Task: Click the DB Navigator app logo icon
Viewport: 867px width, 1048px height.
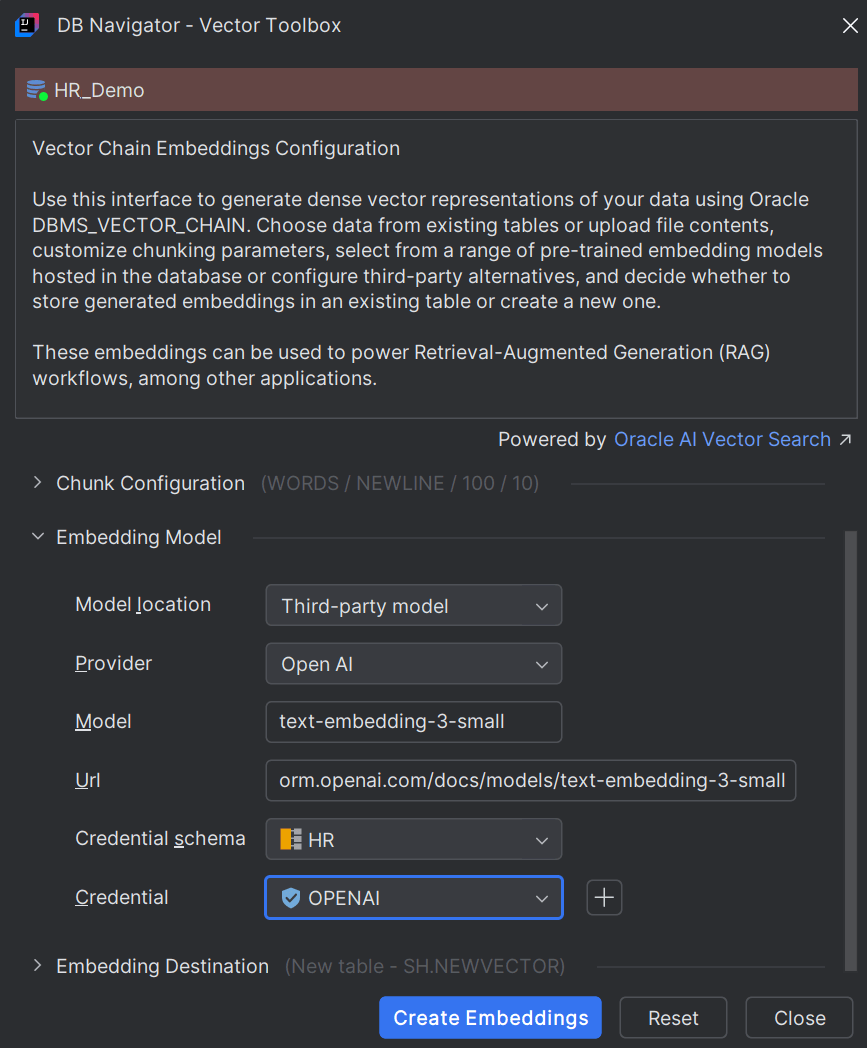Action: [27, 25]
